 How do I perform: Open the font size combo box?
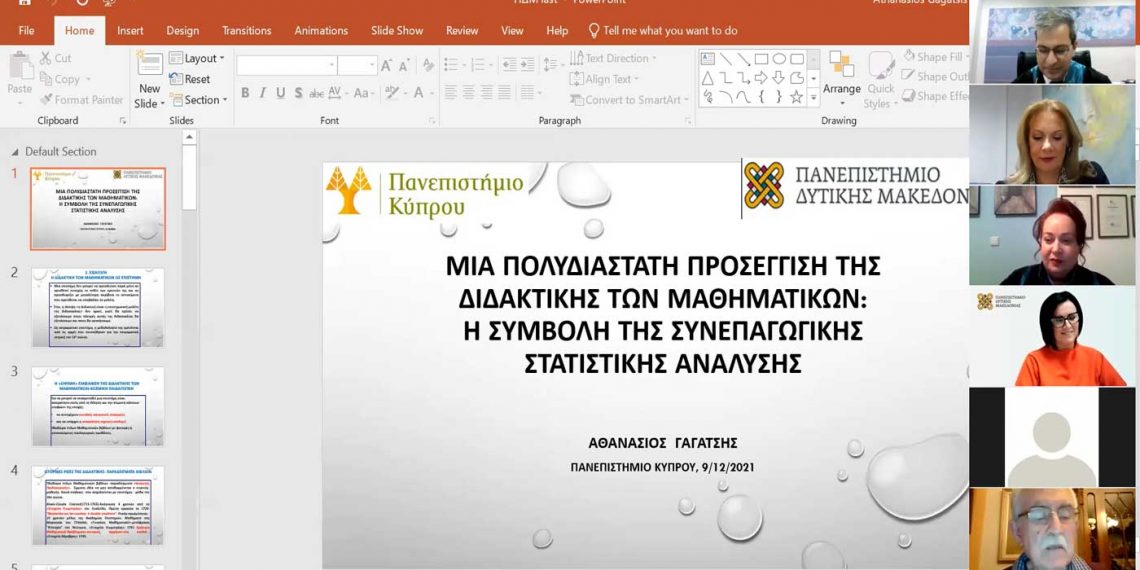357,65
